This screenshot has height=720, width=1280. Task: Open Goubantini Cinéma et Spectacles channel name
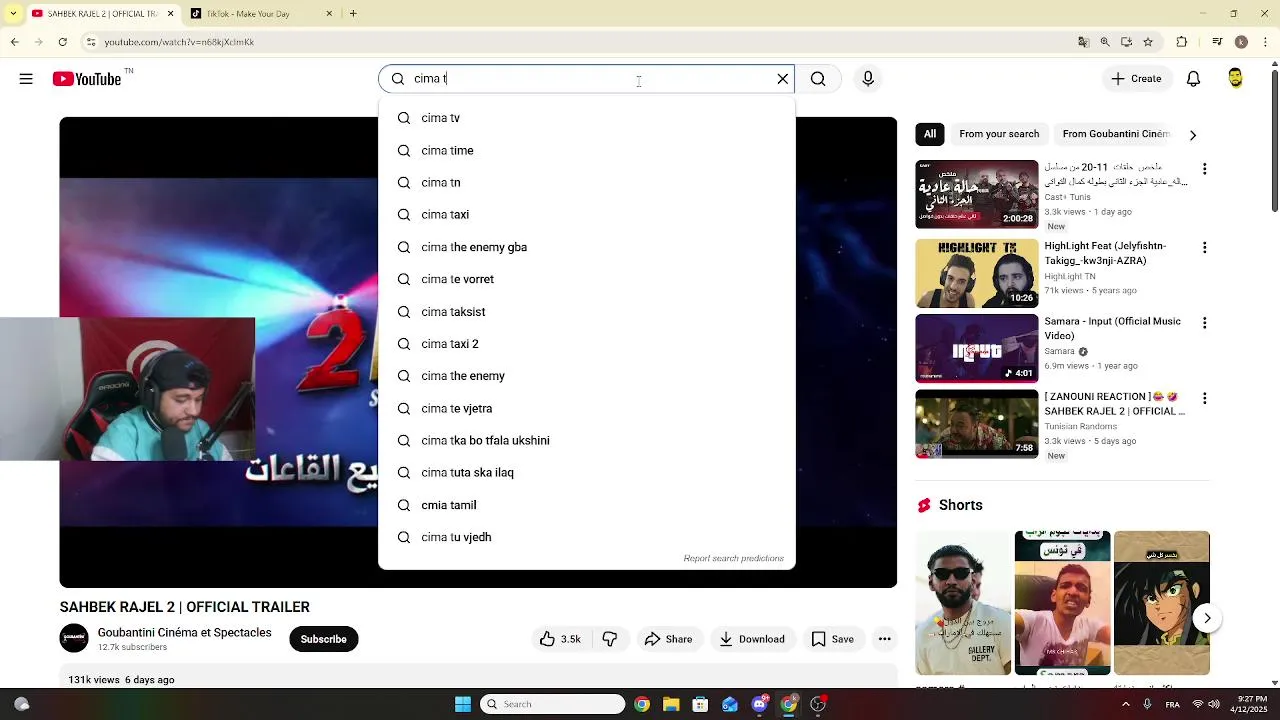(185, 633)
